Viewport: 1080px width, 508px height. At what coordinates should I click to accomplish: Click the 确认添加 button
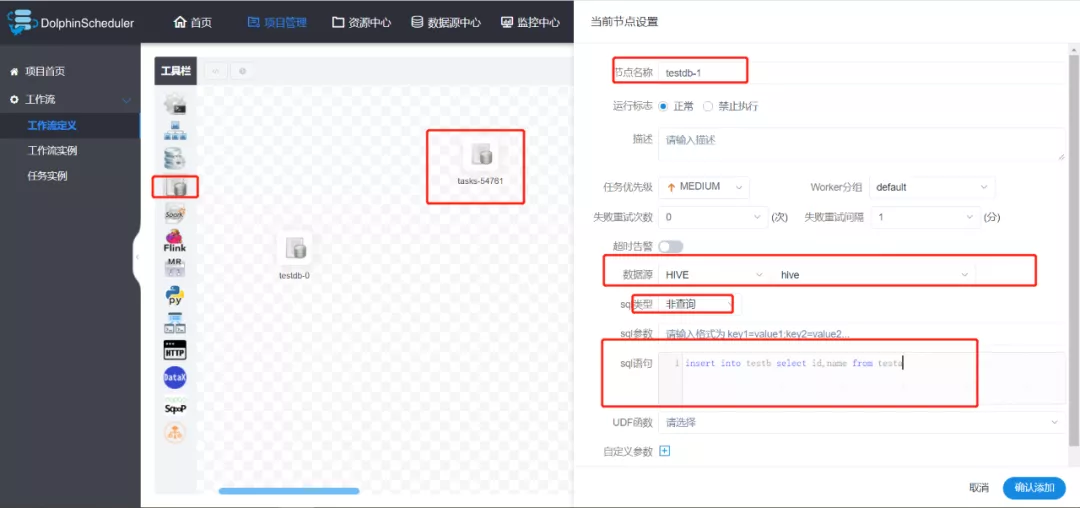click(1035, 488)
